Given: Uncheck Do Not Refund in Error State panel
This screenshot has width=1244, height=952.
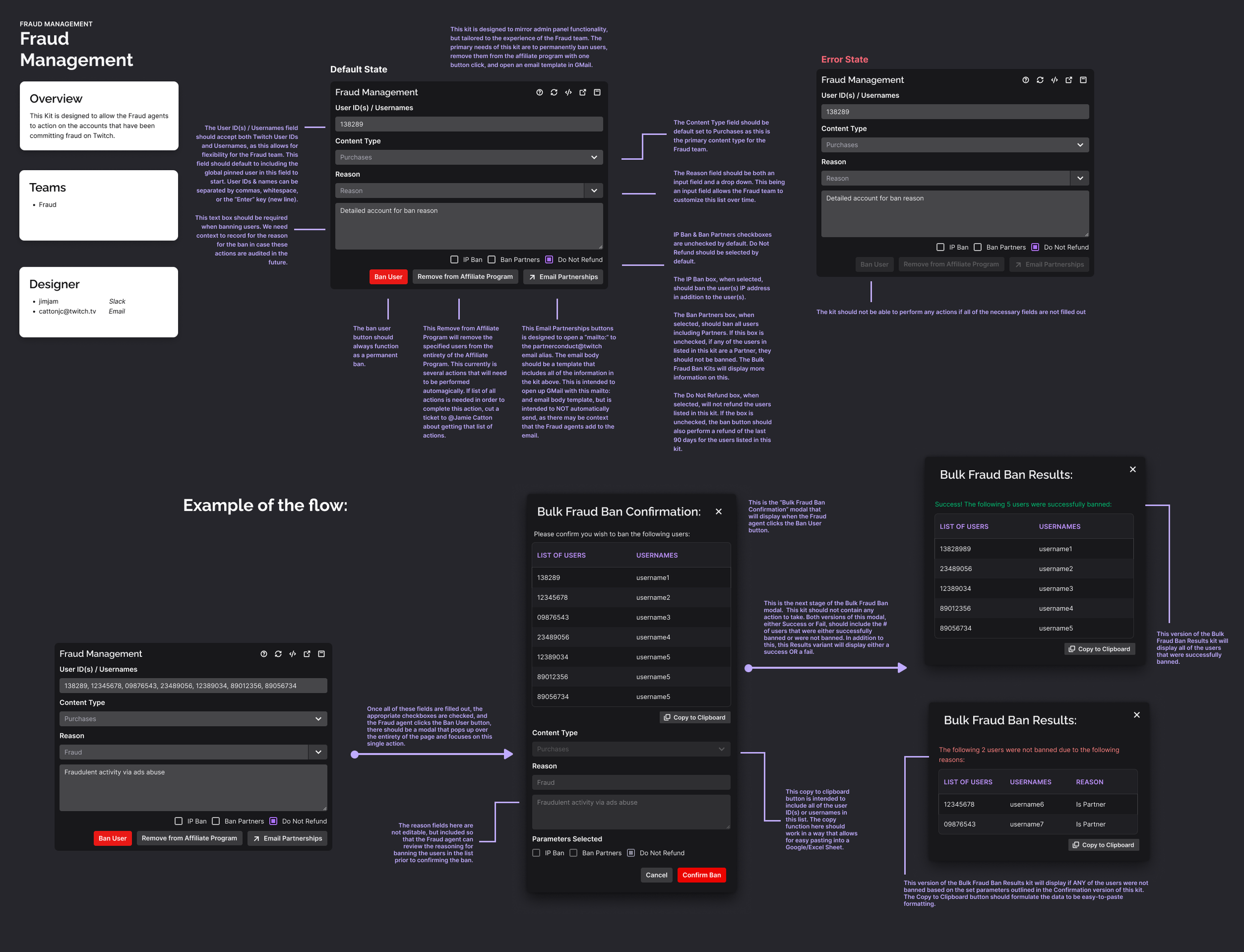Looking at the screenshot, I should coord(1035,247).
